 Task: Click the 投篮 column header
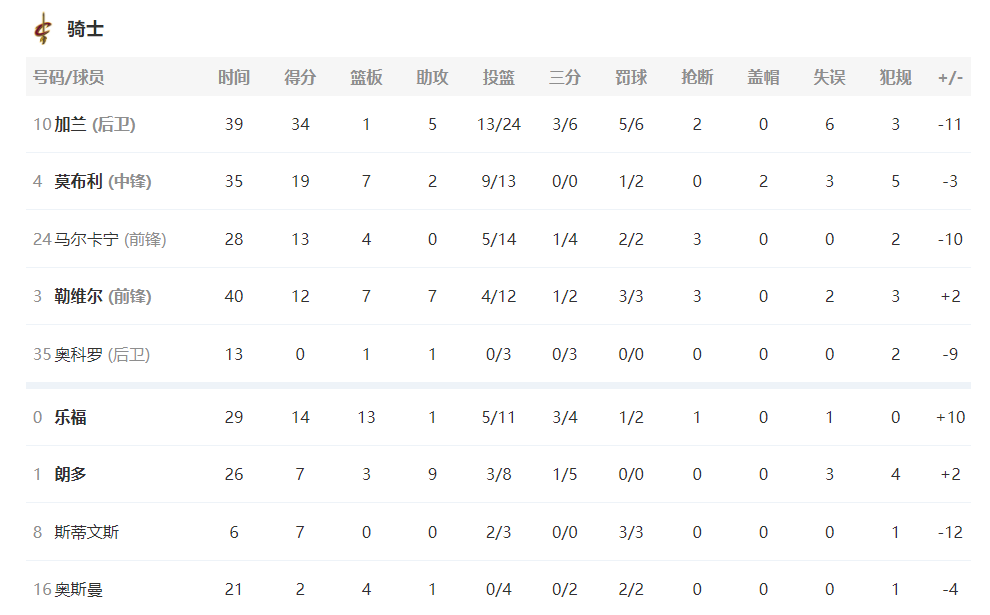coord(499,77)
